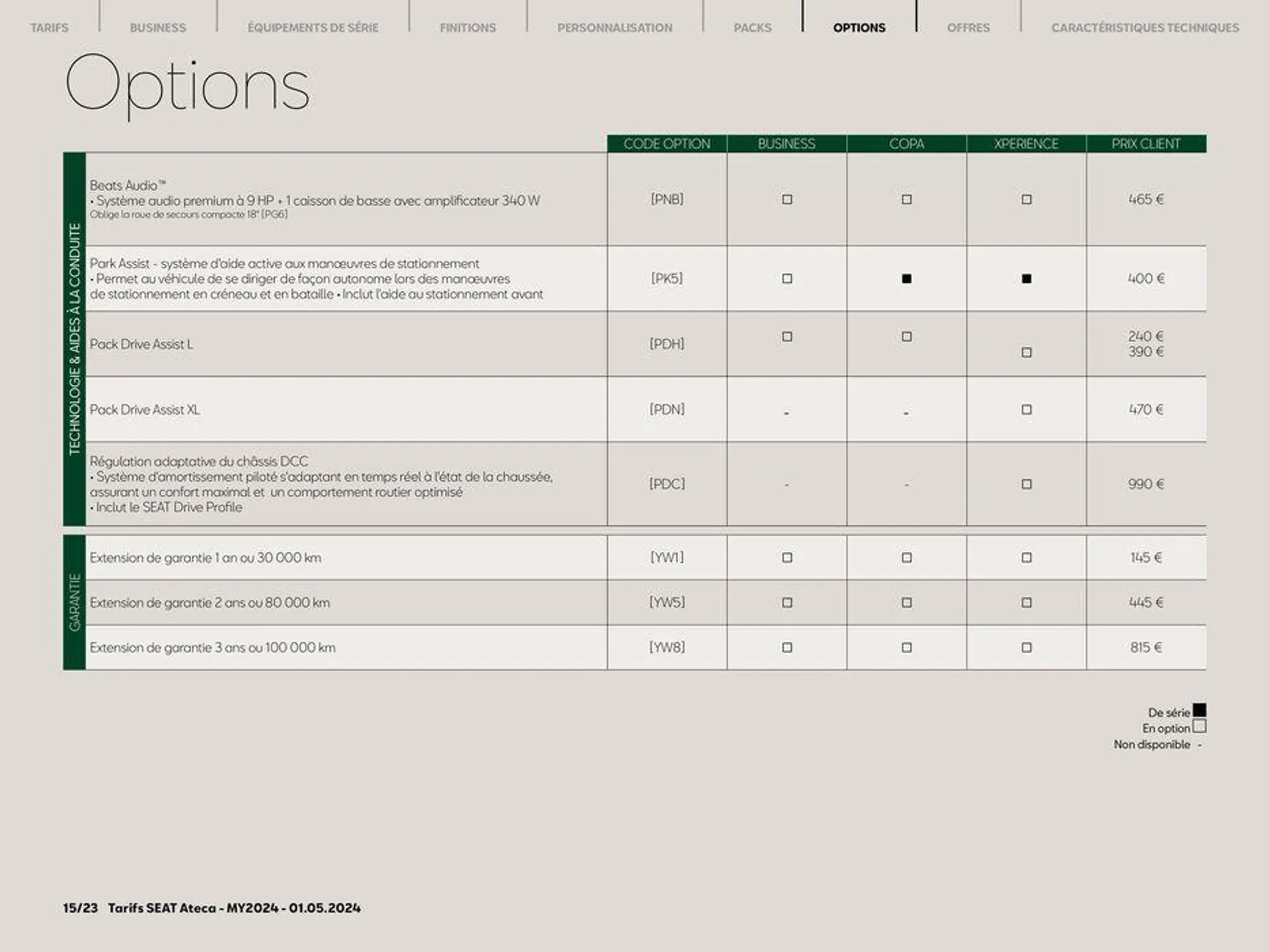Image resolution: width=1269 pixels, height=952 pixels.
Task: Tick 2-year warranty extension under Copa
Action: click(x=906, y=603)
